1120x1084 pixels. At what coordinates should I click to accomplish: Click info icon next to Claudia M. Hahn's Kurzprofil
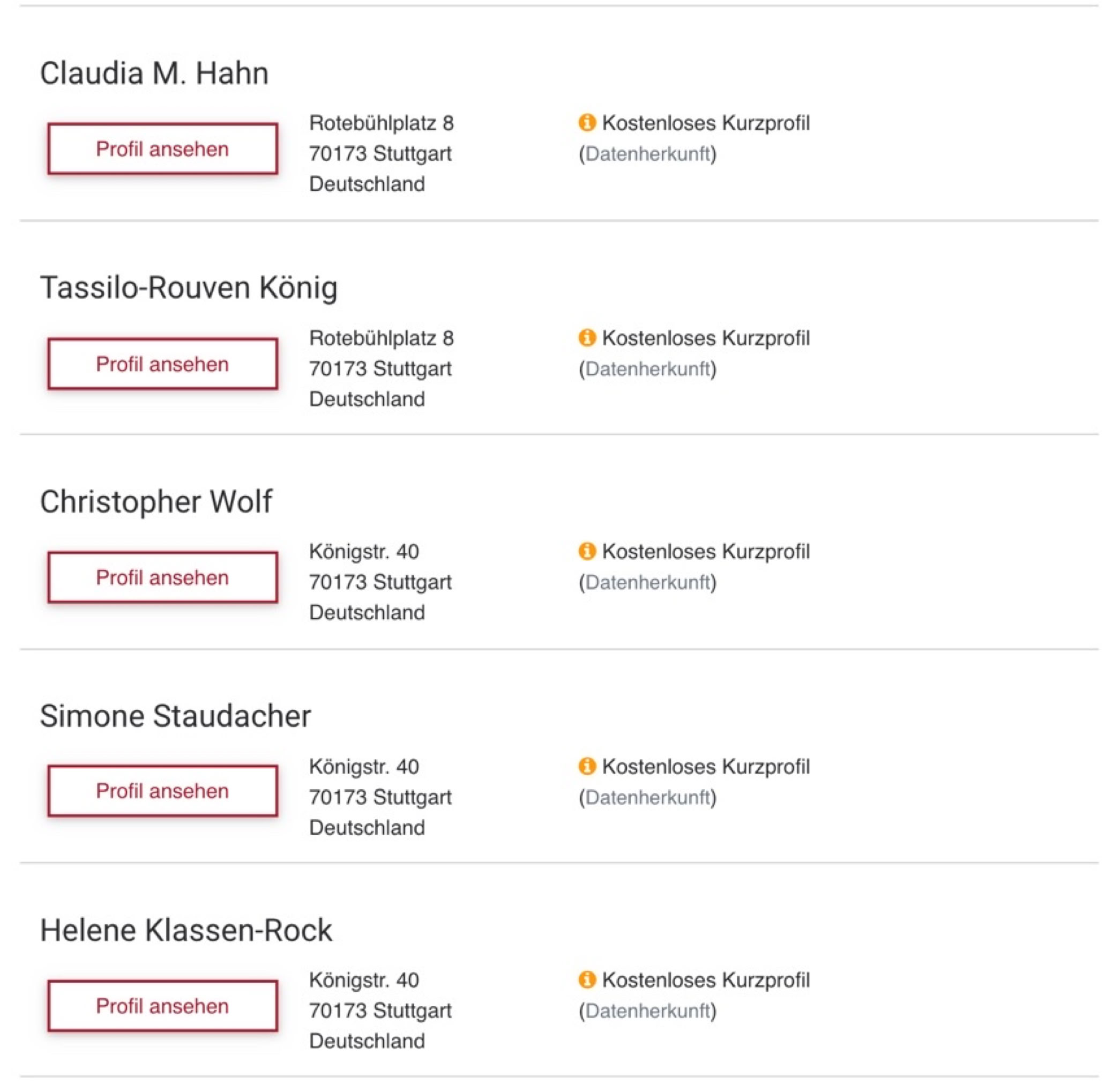587,122
